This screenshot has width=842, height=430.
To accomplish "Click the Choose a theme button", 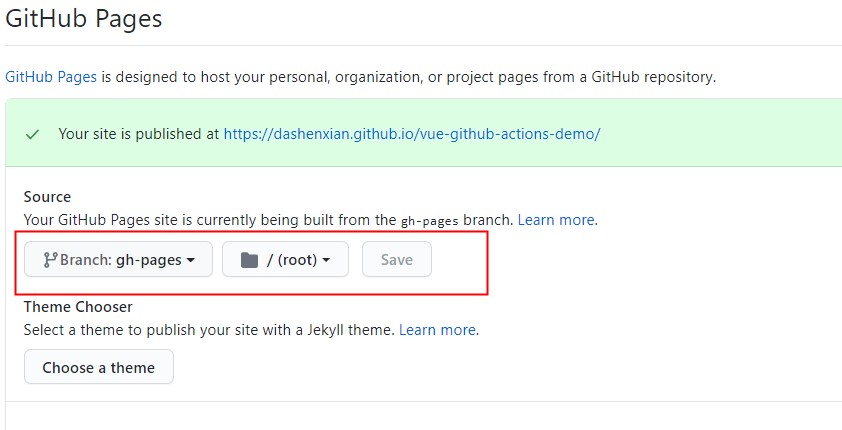I will coord(98,367).
